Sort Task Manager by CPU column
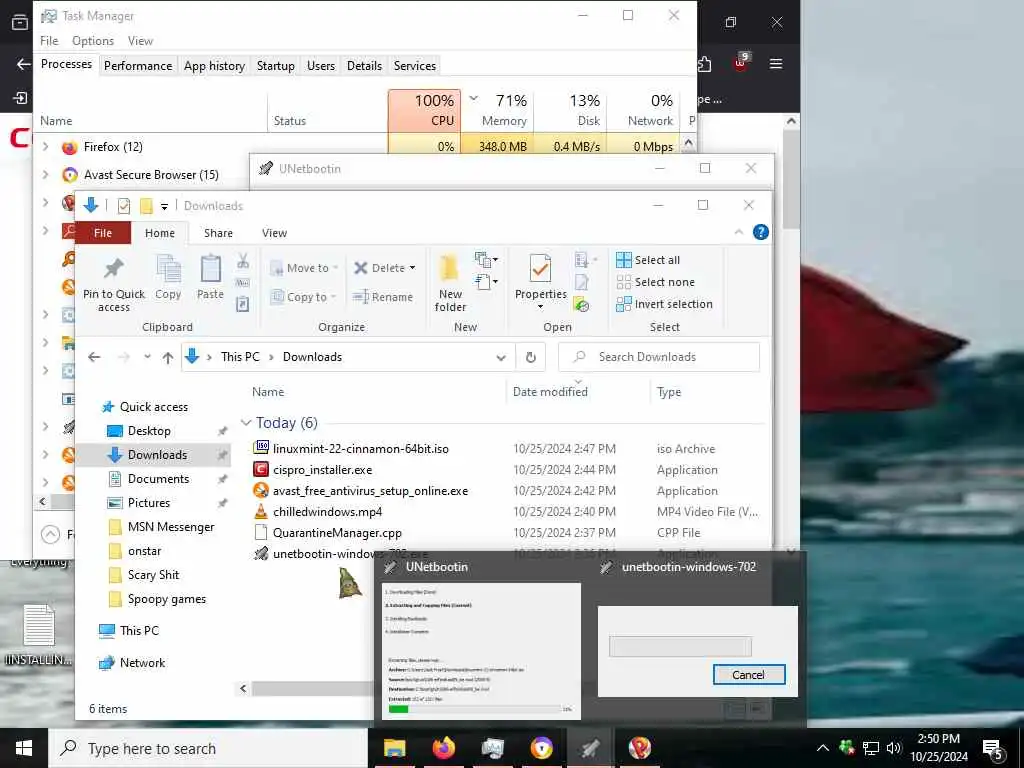Screen dimensions: 1024x768 pyautogui.click(x=424, y=110)
